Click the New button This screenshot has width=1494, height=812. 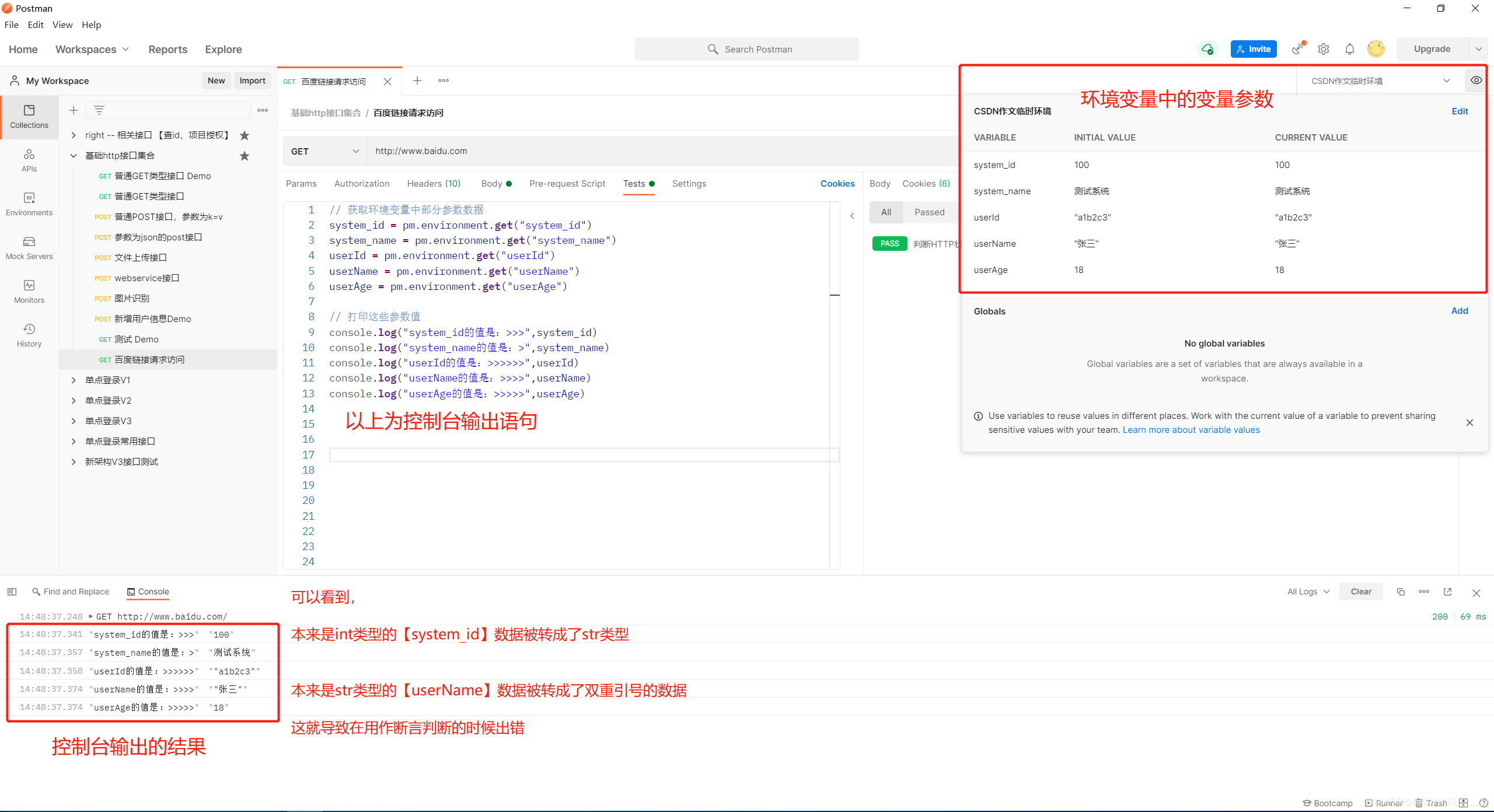[x=216, y=80]
